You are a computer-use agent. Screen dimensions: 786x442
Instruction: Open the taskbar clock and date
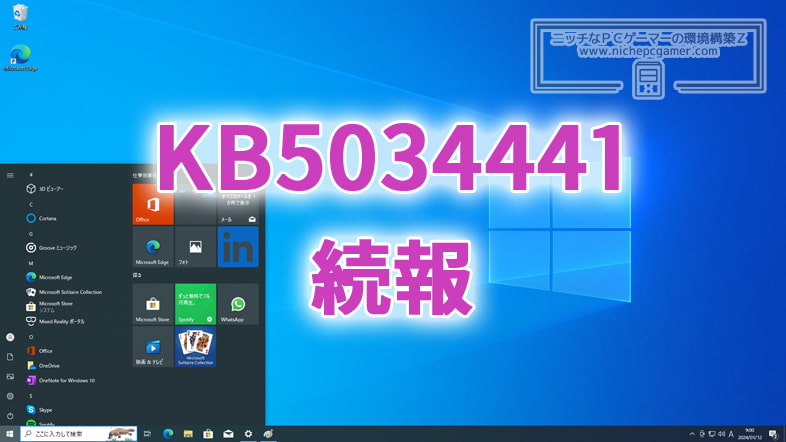(x=749, y=434)
